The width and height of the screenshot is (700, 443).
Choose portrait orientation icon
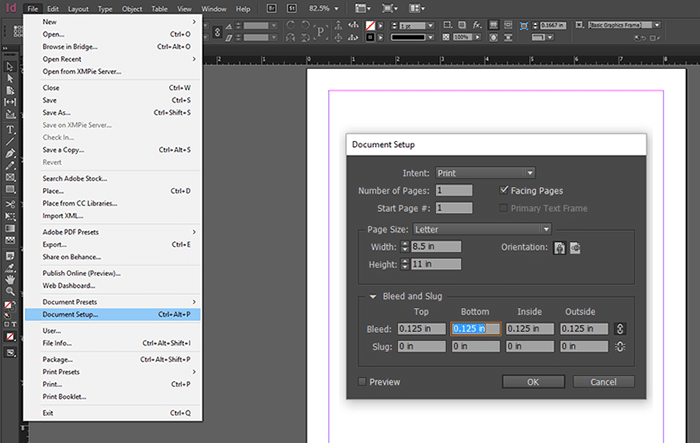559,248
